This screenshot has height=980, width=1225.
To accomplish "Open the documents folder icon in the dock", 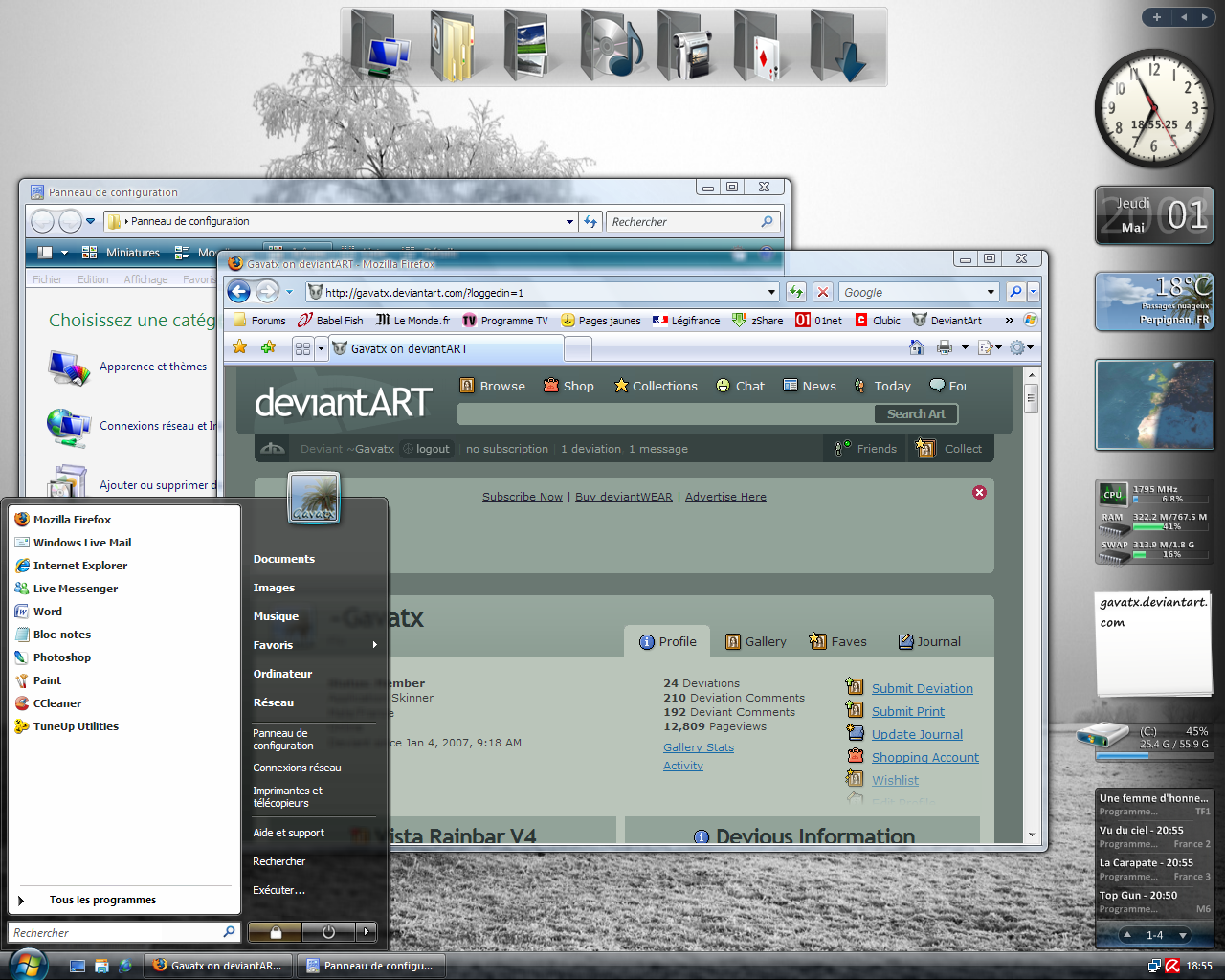I will pyautogui.click(x=452, y=45).
